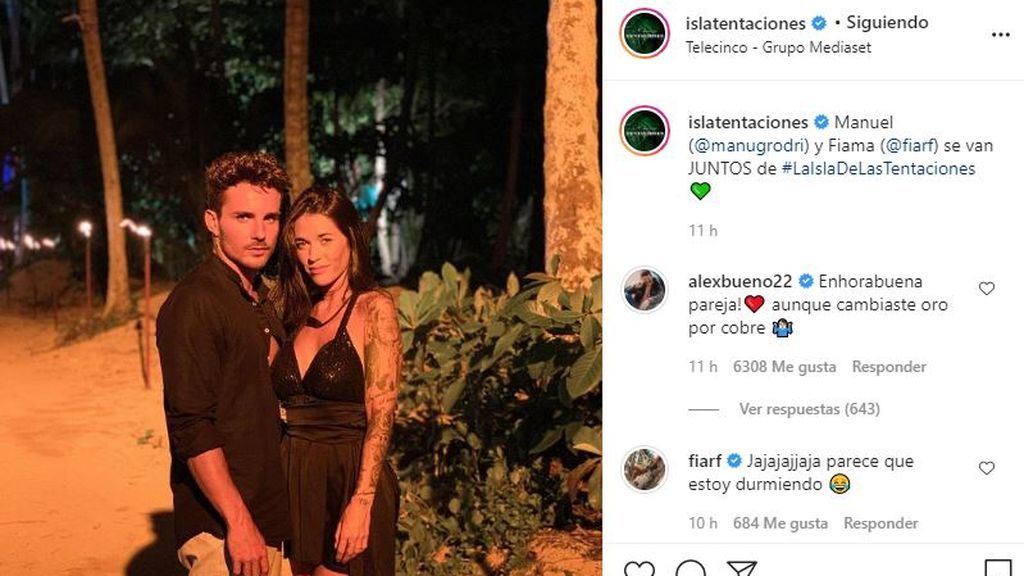The width and height of the screenshot is (1024, 576).
Task: Click the couple's post photo
Action: point(300,288)
